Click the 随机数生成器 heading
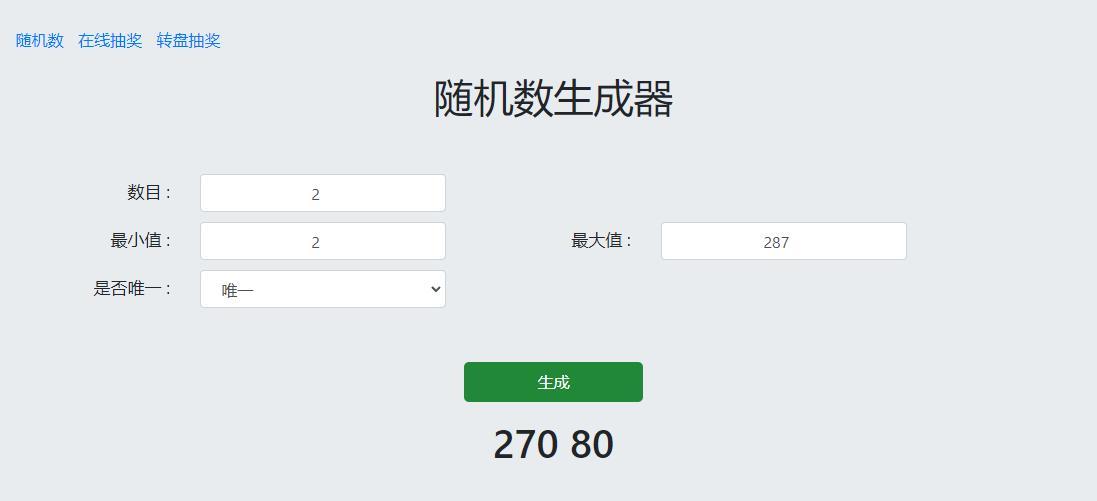Viewport: 1097px width, 501px height. [553, 99]
